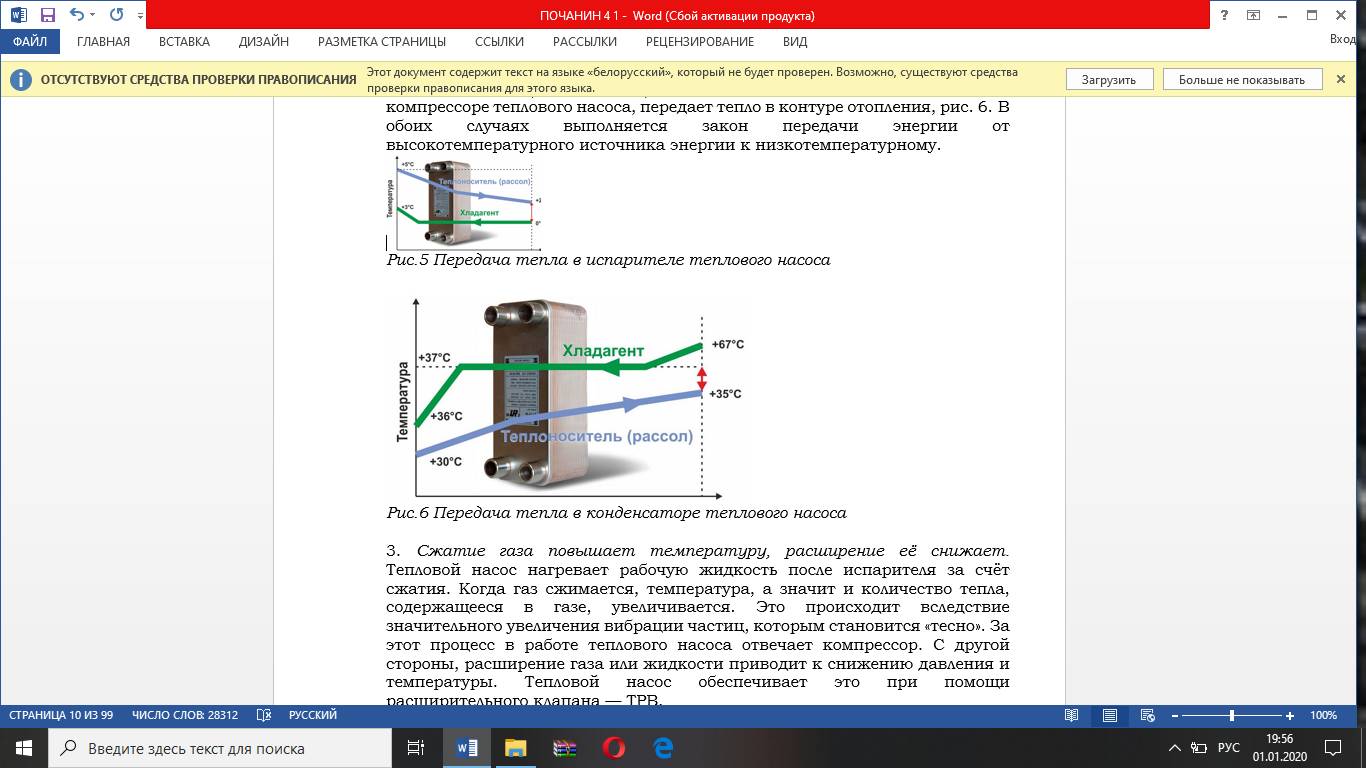The image size is (1366, 768).
Task: Click the Save icon in quick access toolbar
Action: (48, 15)
